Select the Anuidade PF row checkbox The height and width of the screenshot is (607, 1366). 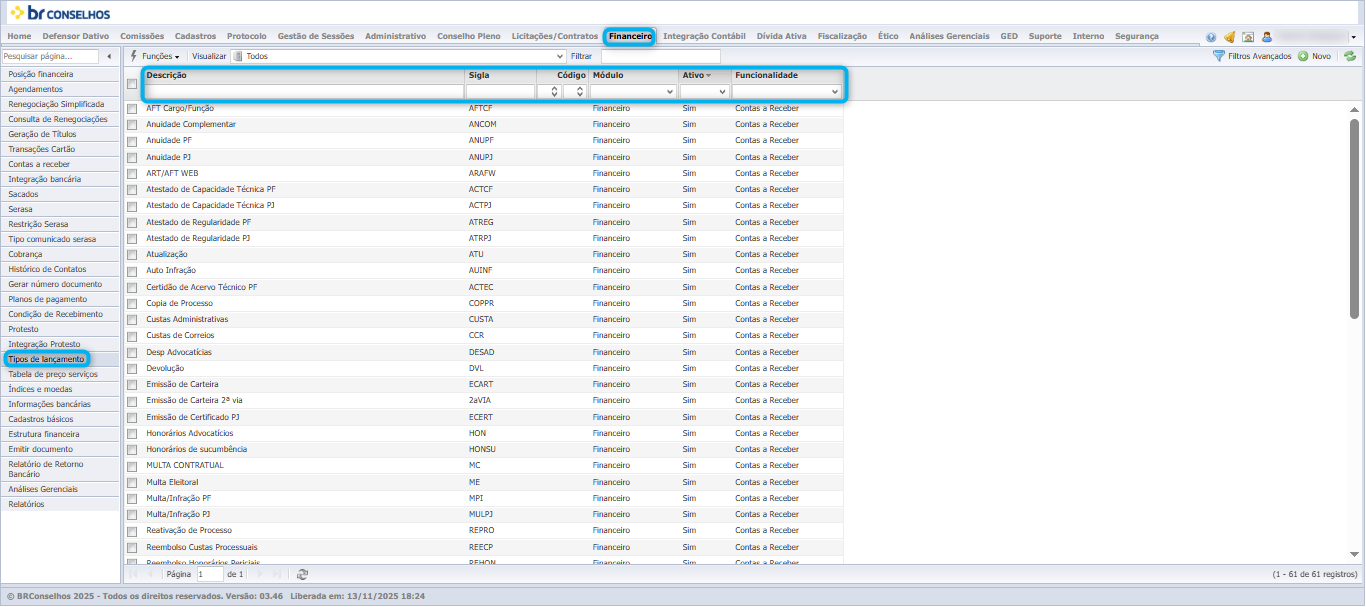pos(132,141)
